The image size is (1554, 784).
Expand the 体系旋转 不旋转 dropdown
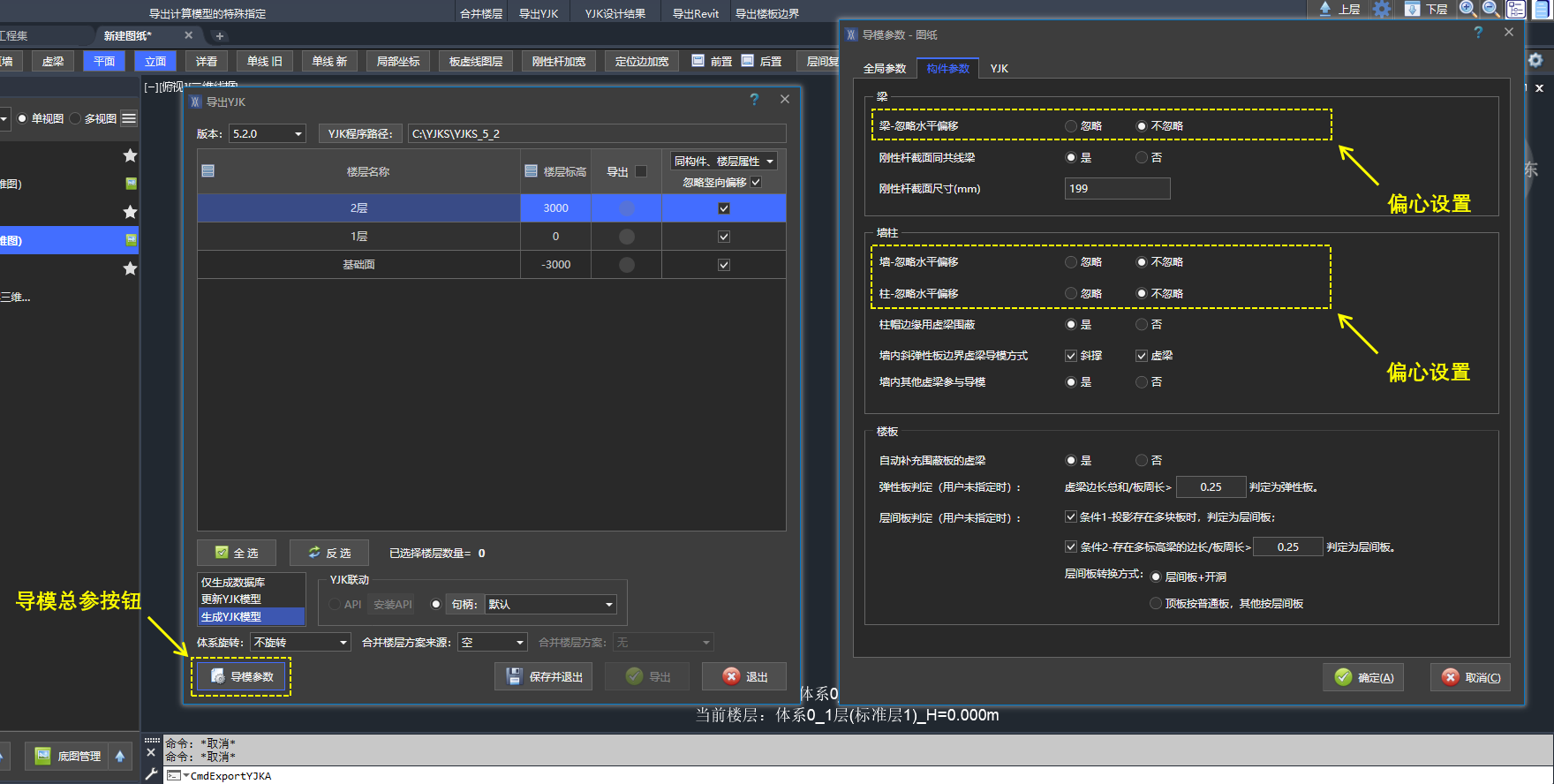[300, 643]
